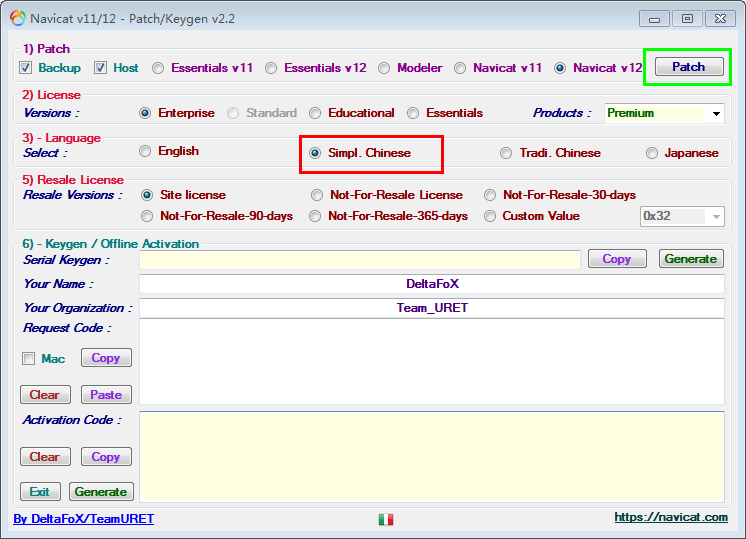Copy the Activation Code
The height and width of the screenshot is (539, 746).
click(106, 457)
